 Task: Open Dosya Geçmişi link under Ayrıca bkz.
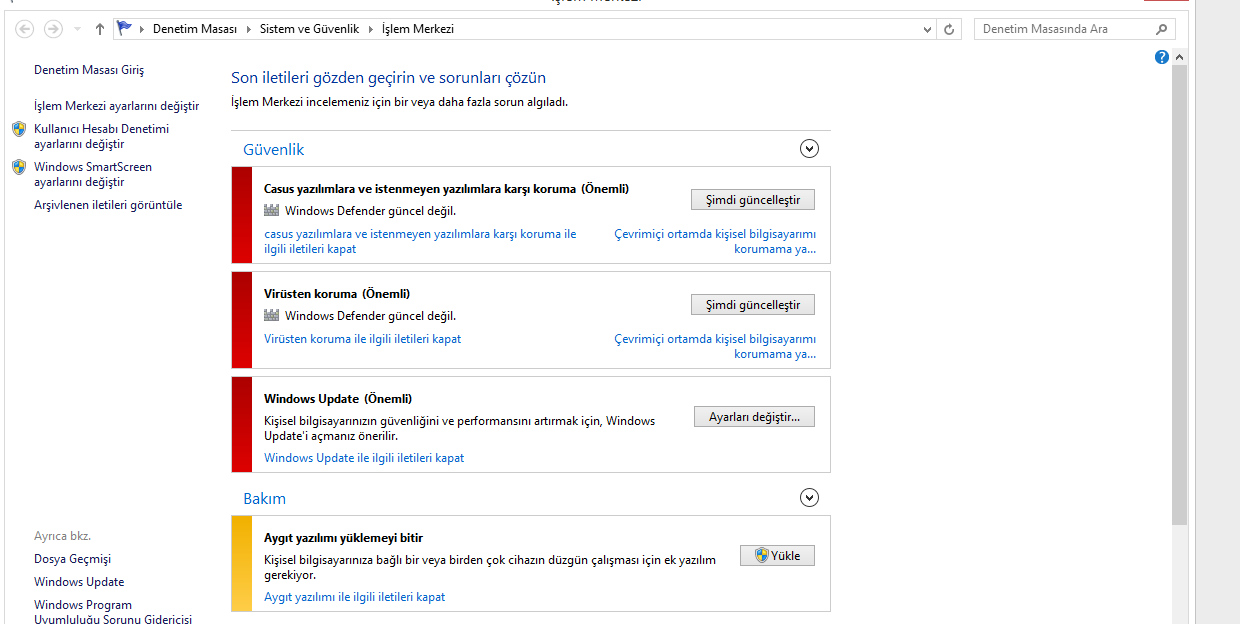pos(72,559)
